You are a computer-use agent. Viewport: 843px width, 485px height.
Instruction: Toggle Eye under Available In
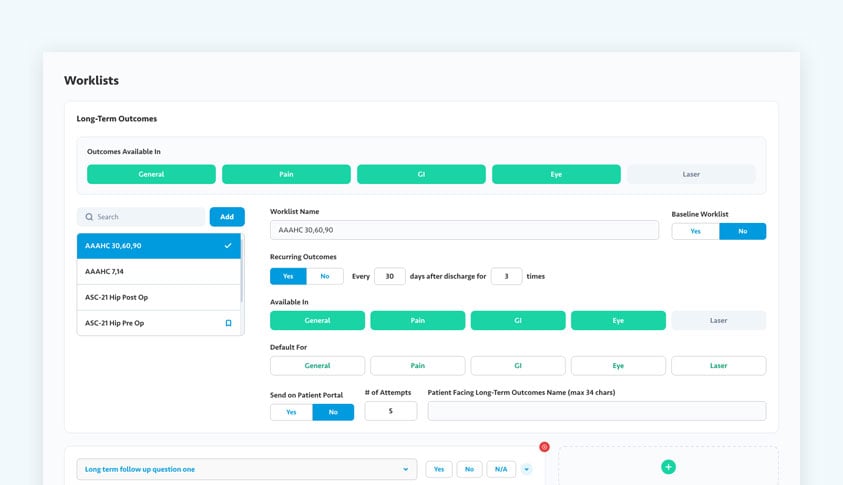point(618,320)
